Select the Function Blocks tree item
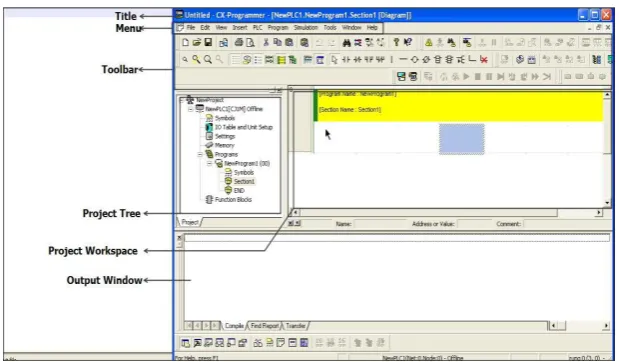 (233, 200)
